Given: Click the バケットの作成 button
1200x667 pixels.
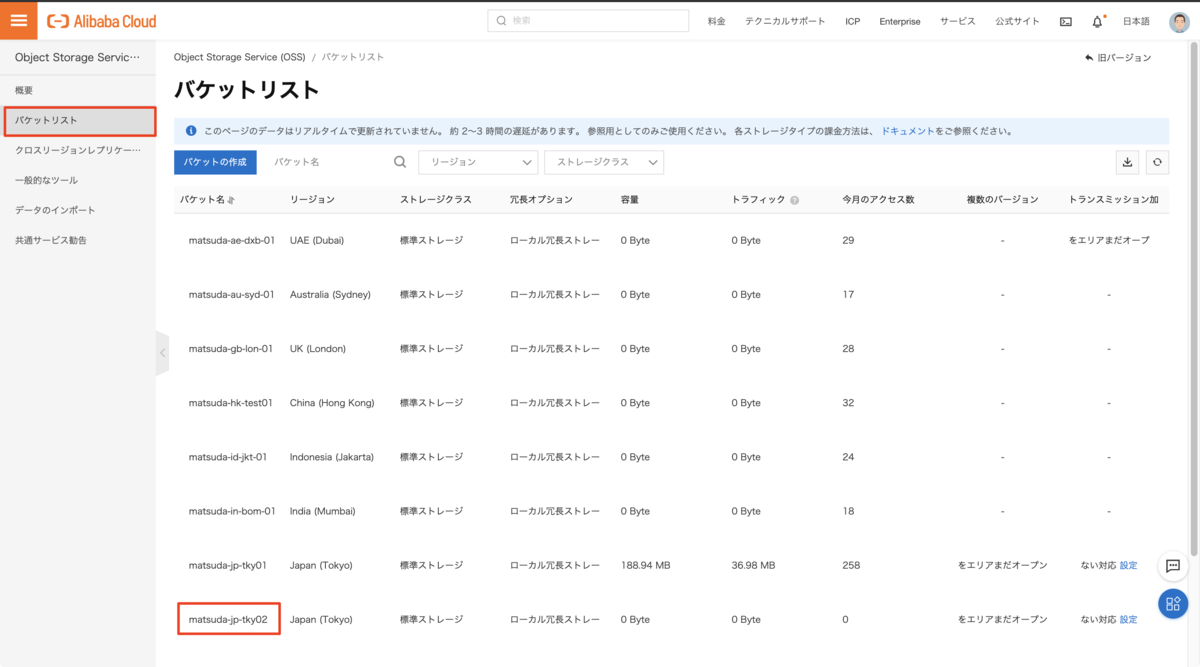Looking at the screenshot, I should pos(215,162).
